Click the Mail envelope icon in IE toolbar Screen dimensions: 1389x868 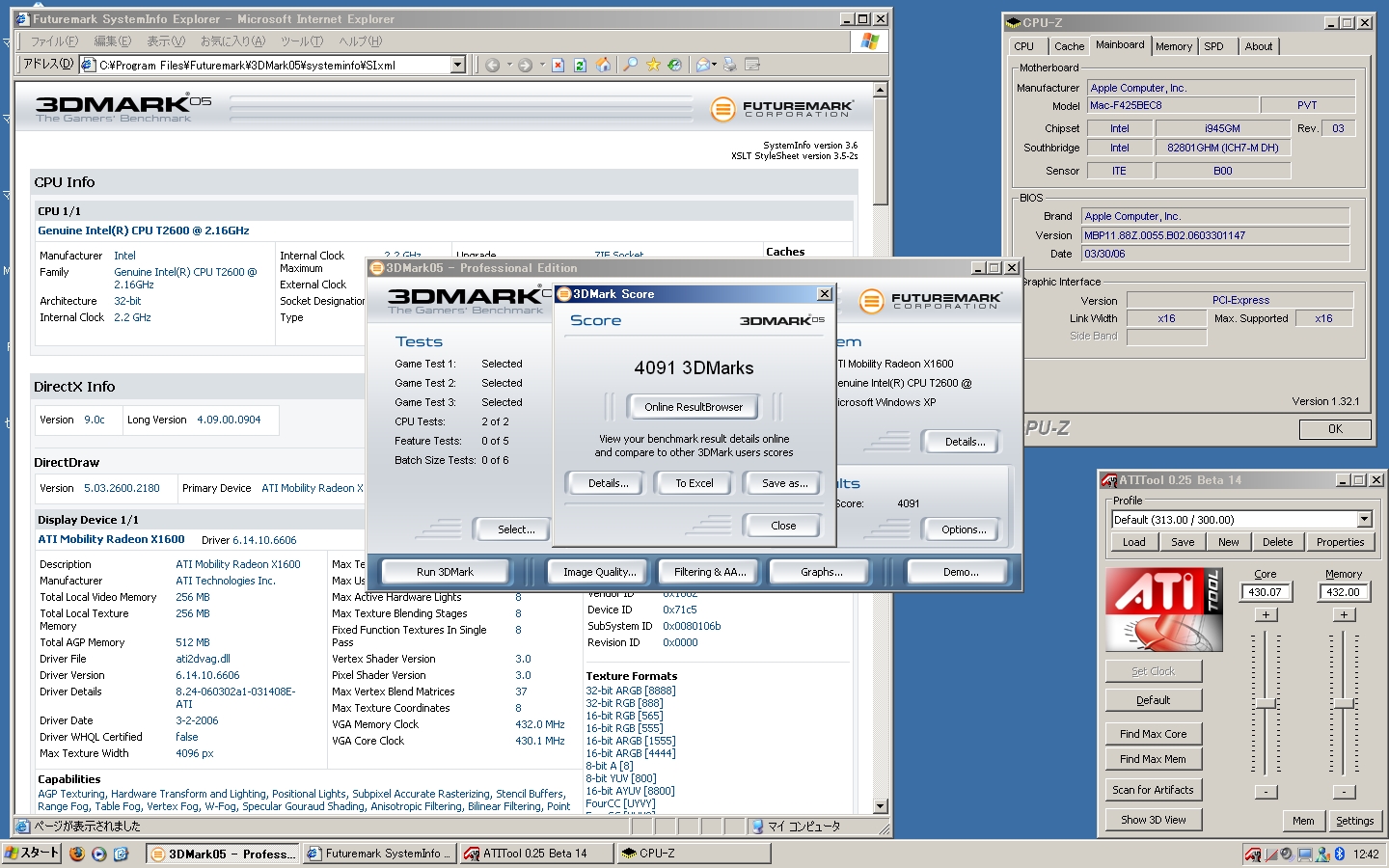(702, 65)
